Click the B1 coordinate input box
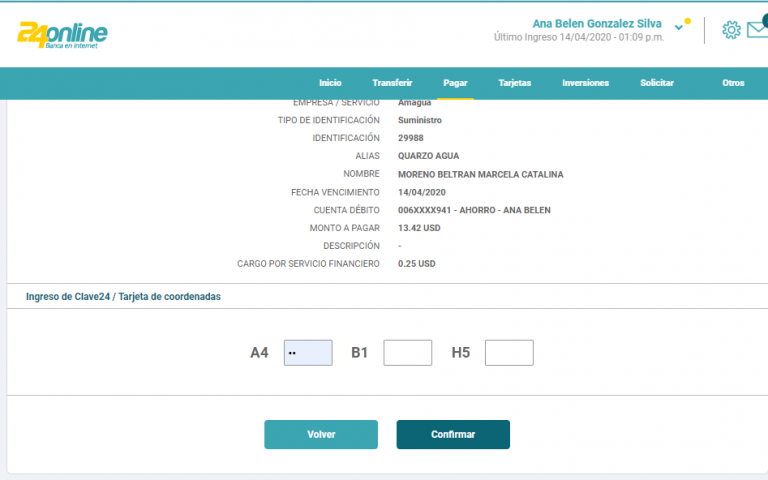768x480 pixels. coord(408,353)
